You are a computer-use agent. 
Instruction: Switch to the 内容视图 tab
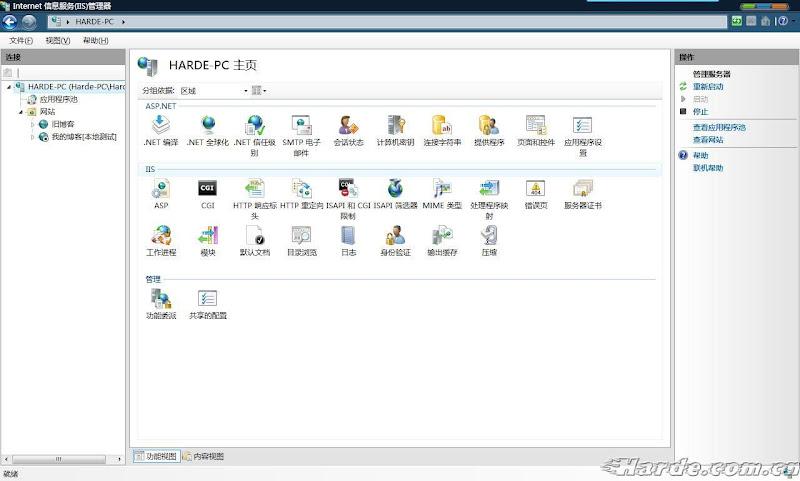(x=204, y=456)
